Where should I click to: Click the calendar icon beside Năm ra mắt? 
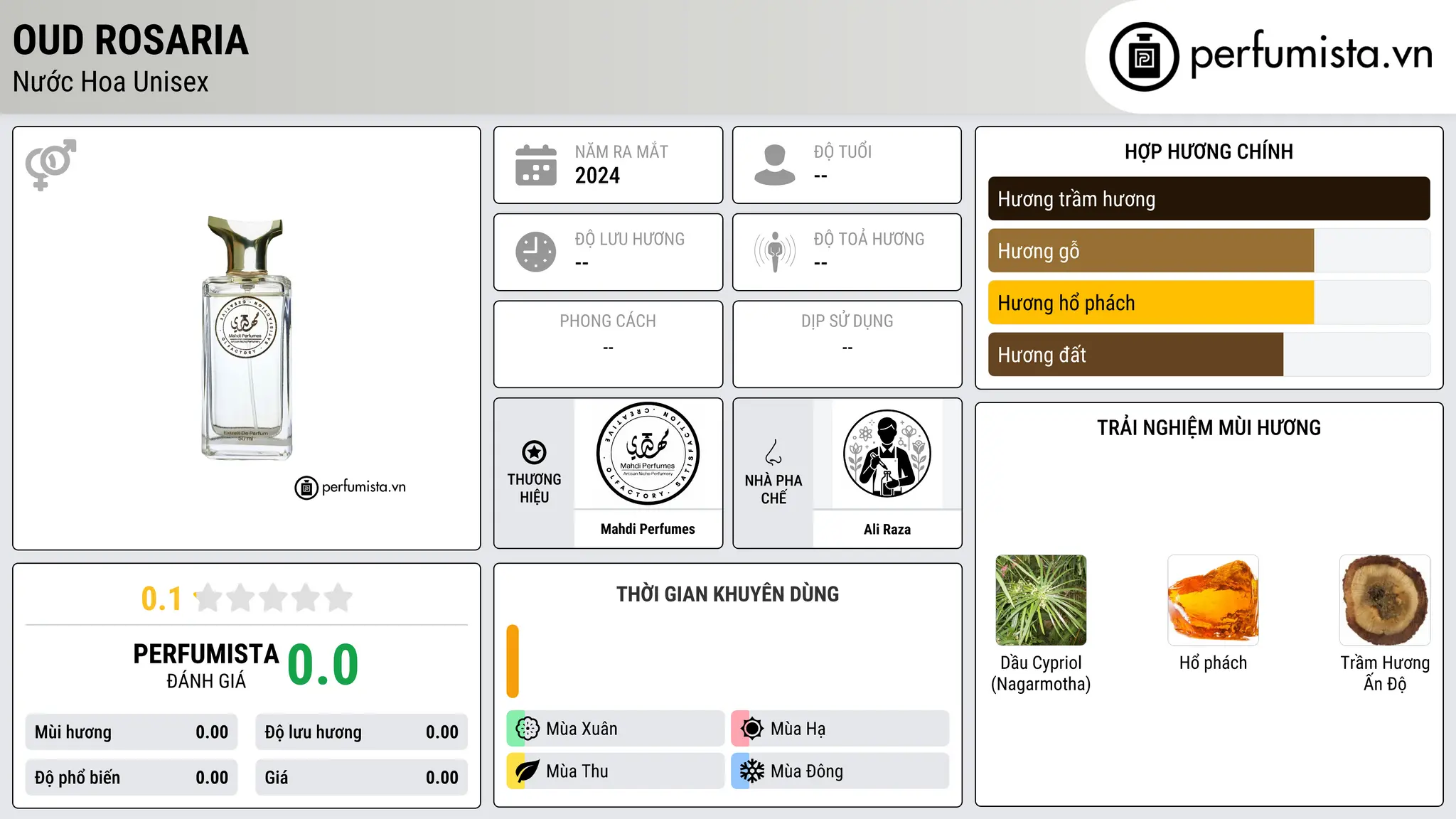click(x=536, y=165)
